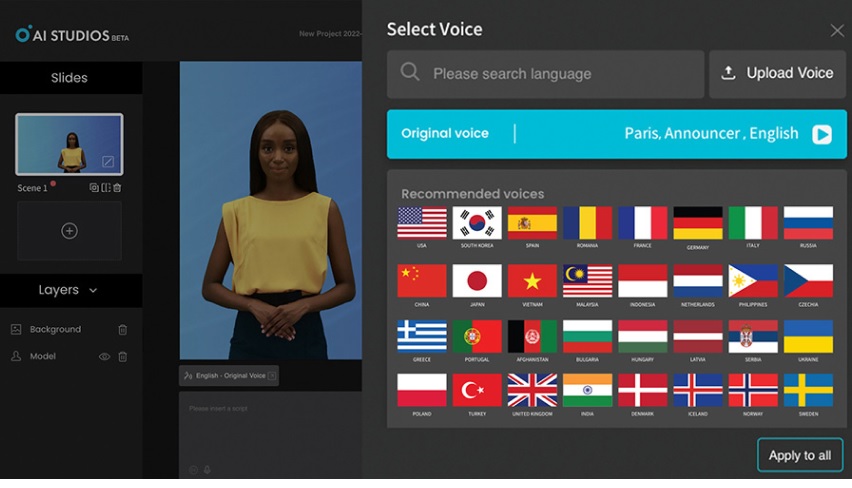
Task: Click the duplicate scene icon under Scene 1
Action: [94, 187]
